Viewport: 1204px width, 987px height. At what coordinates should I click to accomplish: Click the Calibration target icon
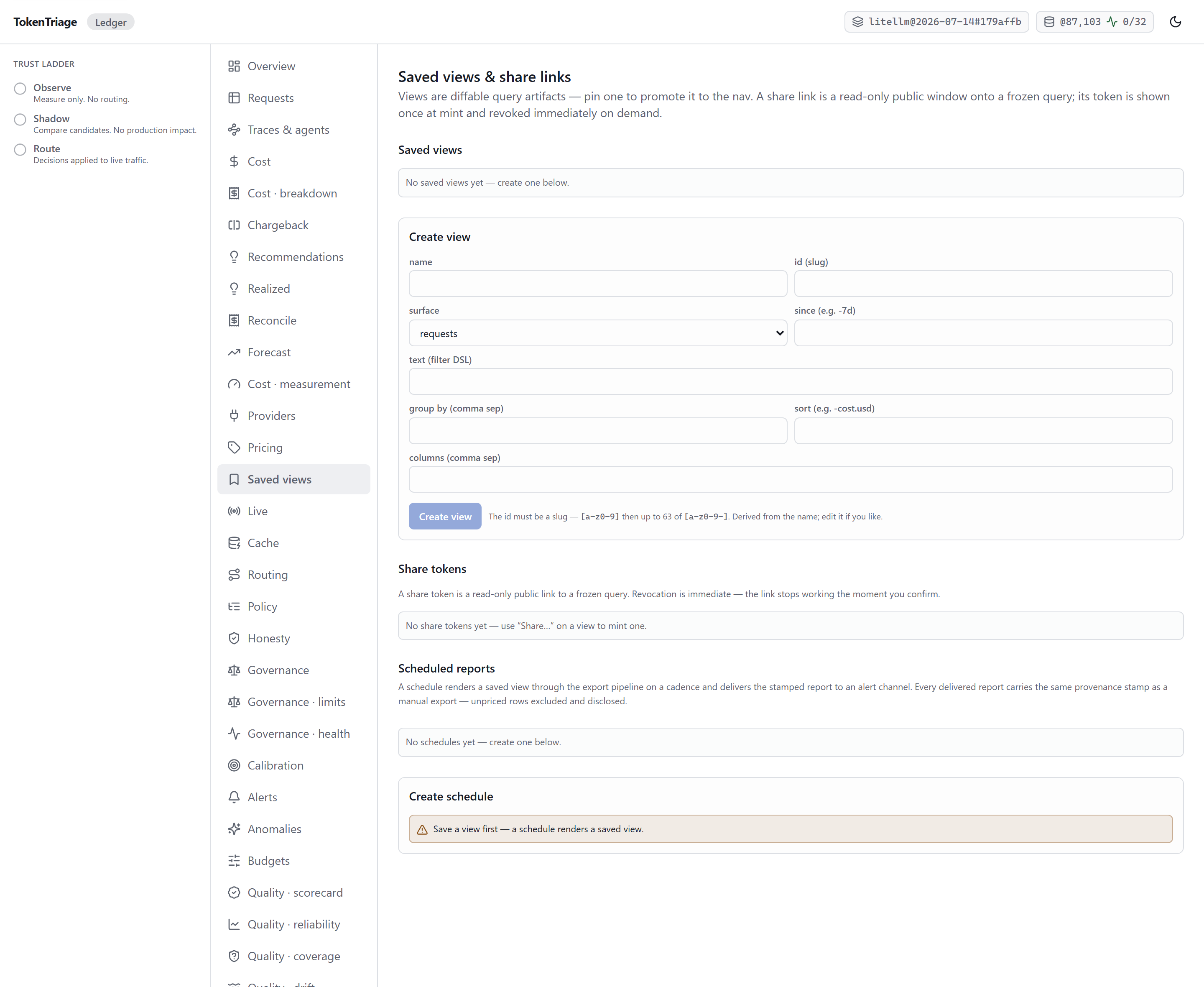tap(234, 765)
